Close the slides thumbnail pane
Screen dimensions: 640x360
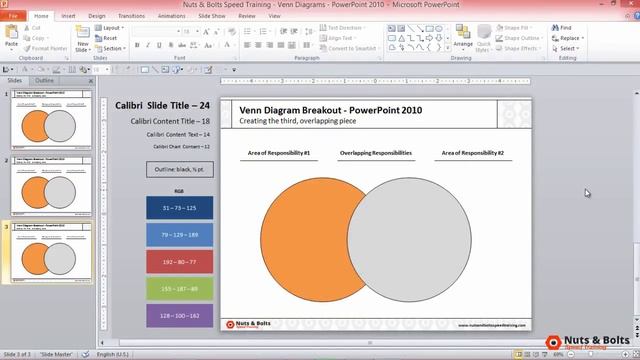pyautogui.click(x=91, y=81)
